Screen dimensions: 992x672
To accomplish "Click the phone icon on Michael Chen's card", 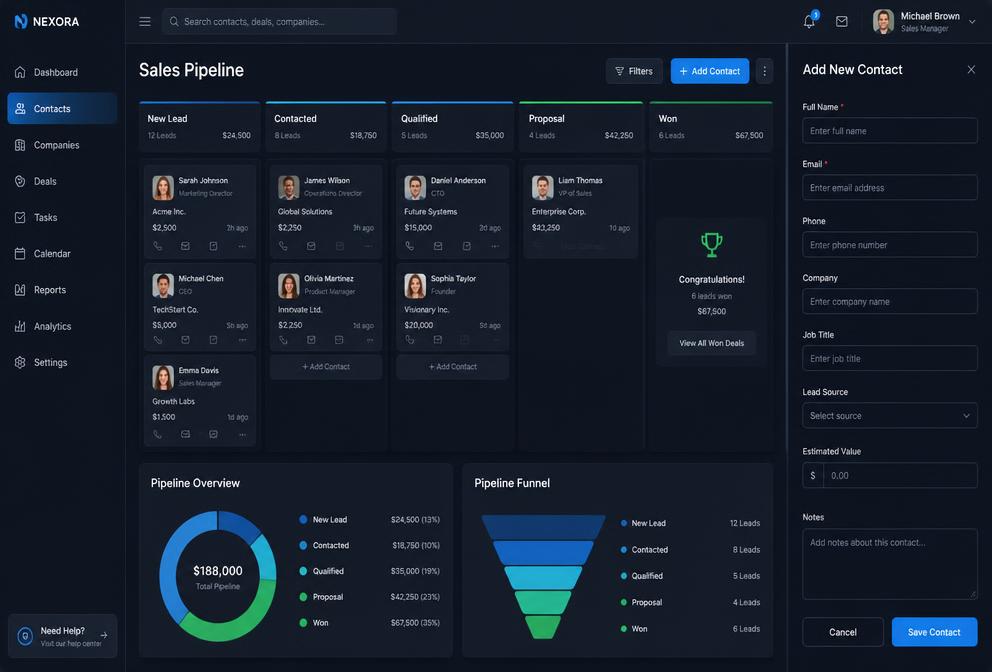I will [158, 340].
